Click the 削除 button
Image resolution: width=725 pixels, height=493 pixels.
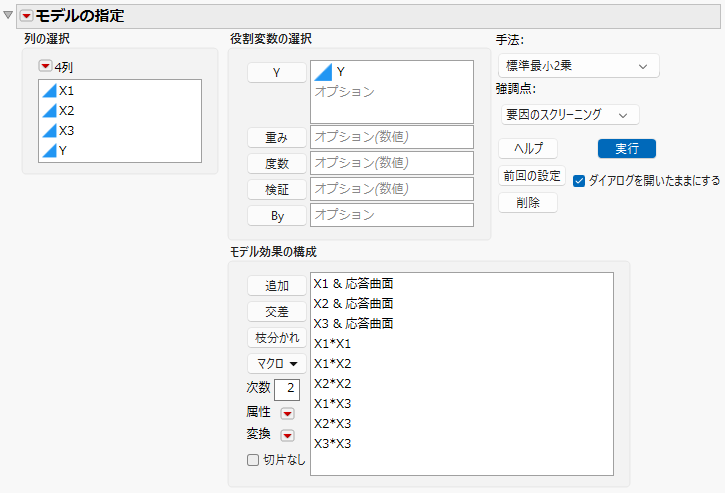click(528, 203)
